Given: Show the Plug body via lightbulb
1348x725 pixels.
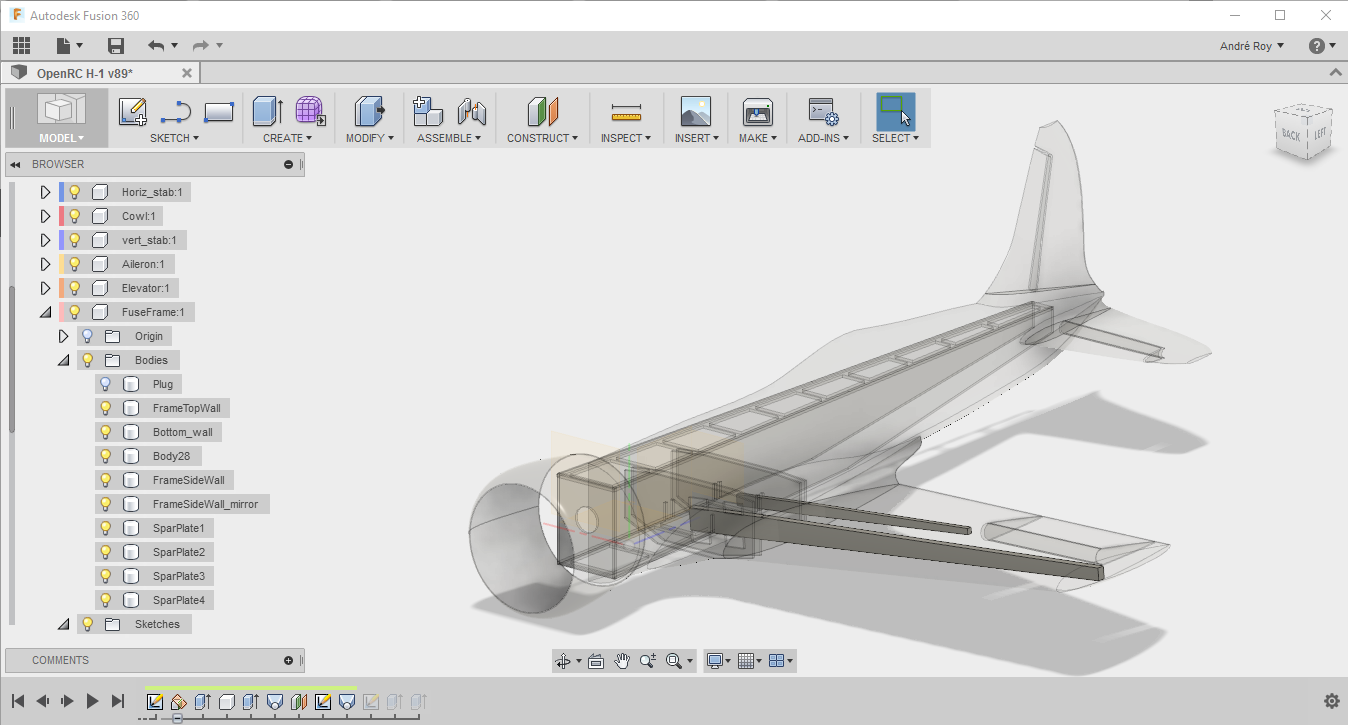Looking at the screenshot, I should point(105,384).
